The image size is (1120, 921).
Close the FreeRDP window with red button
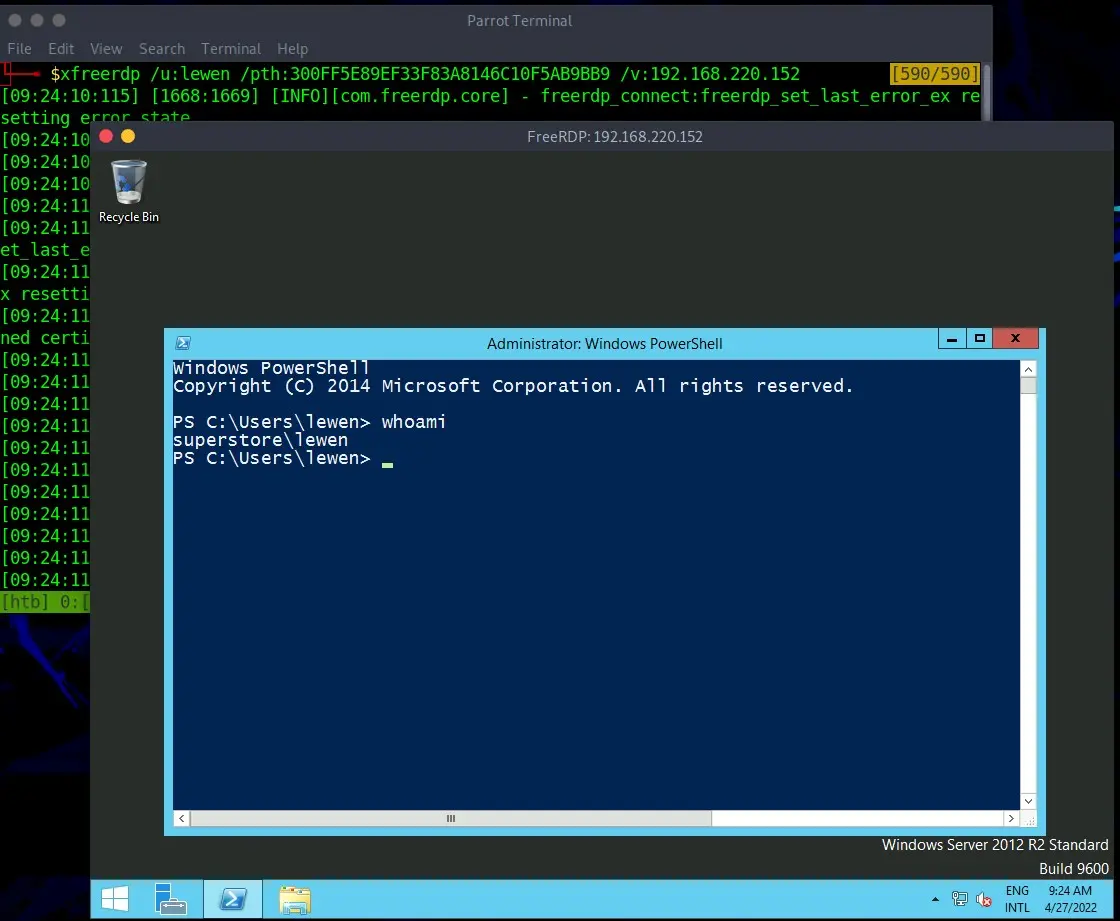click(106, 136)
